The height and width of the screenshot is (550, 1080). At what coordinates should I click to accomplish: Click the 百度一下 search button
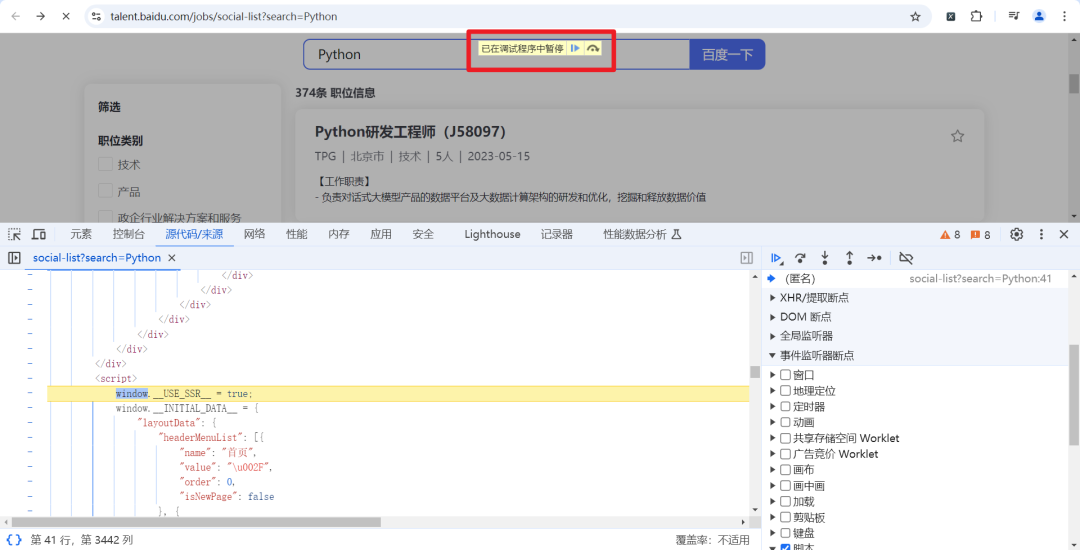(x=727, y=54)
